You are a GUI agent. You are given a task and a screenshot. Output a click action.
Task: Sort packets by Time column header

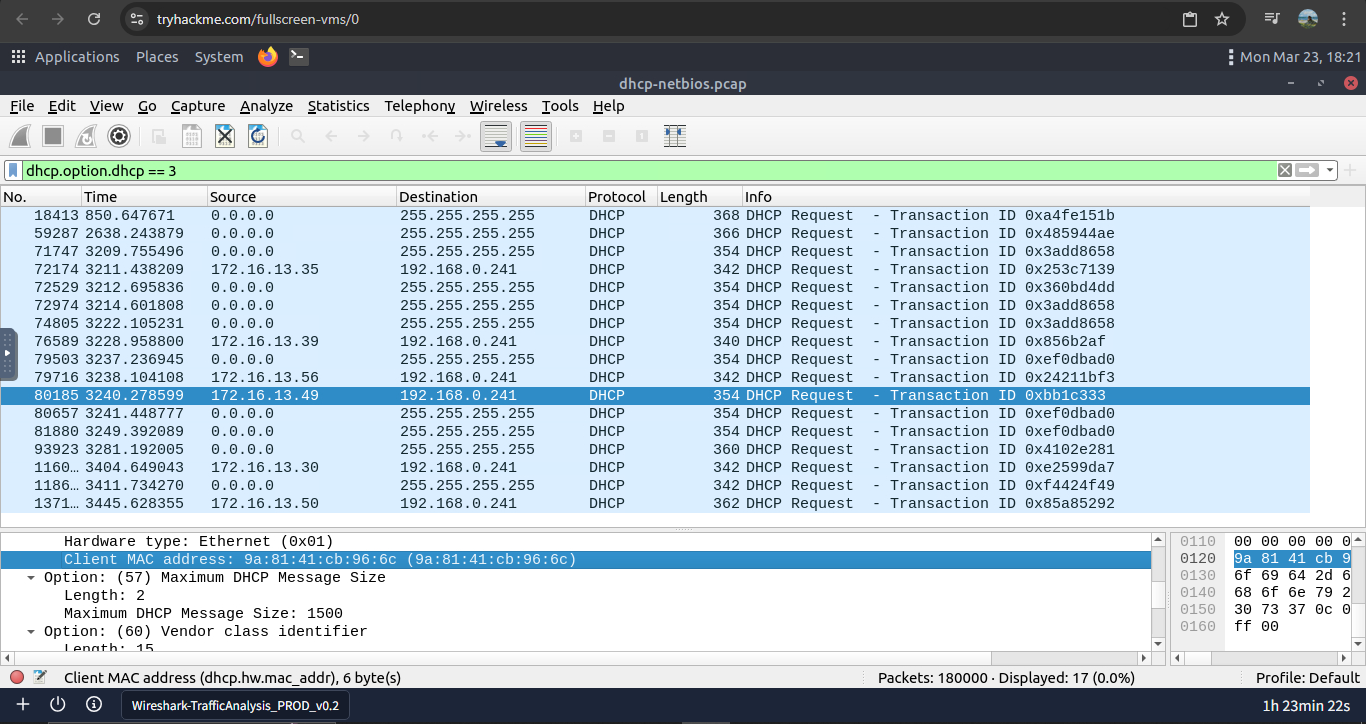(144, 197)
